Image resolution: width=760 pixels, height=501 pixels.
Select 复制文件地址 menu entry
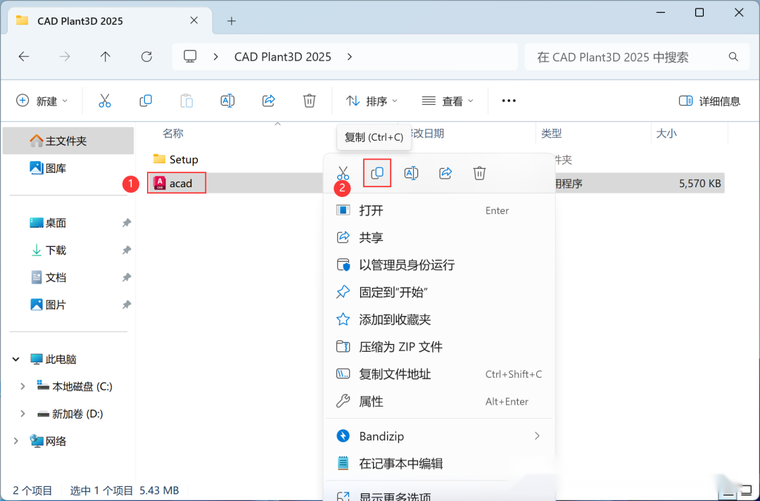439,374
